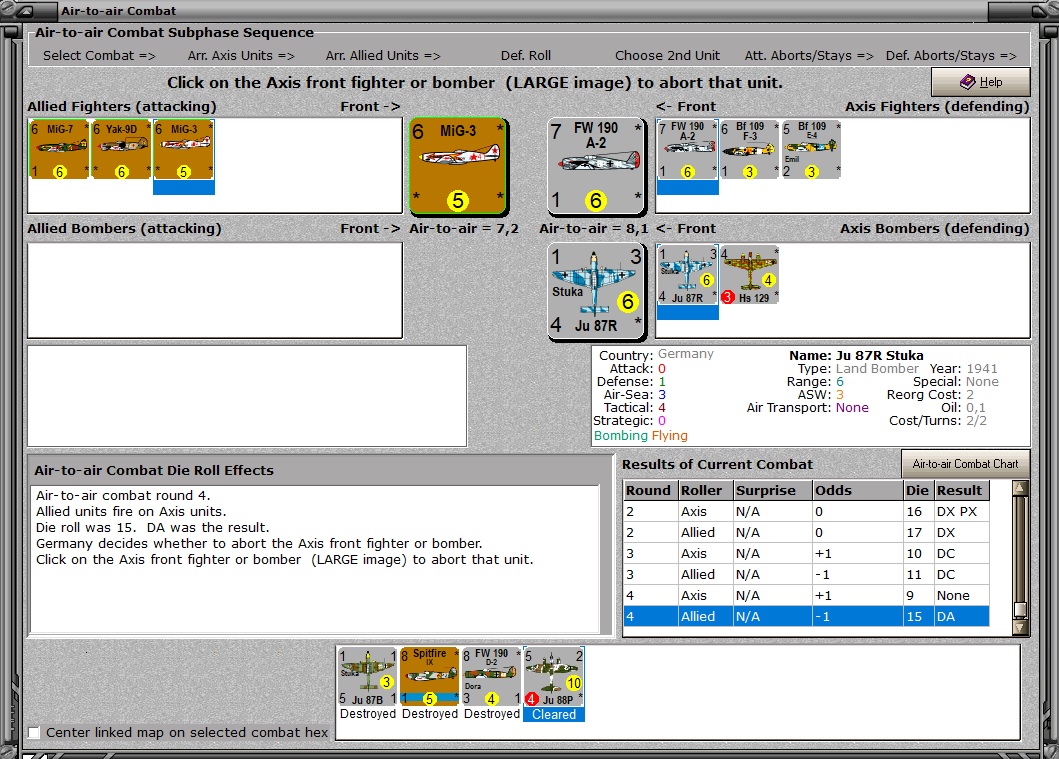The height and width of the screenshot is (759, 1059).
Task: Click the Surprise column header
Action: tap(773, 490)
